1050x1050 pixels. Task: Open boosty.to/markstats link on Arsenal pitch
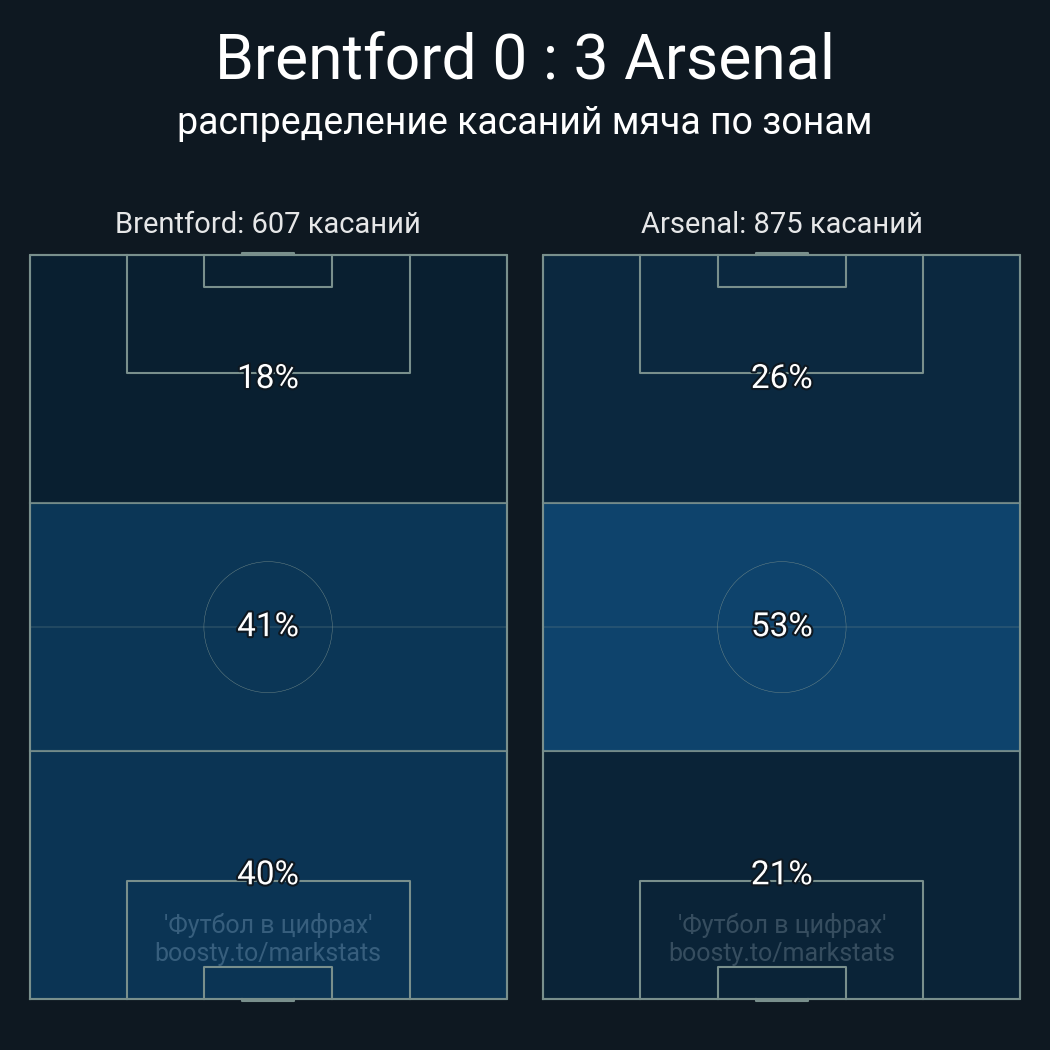[781, 952]
